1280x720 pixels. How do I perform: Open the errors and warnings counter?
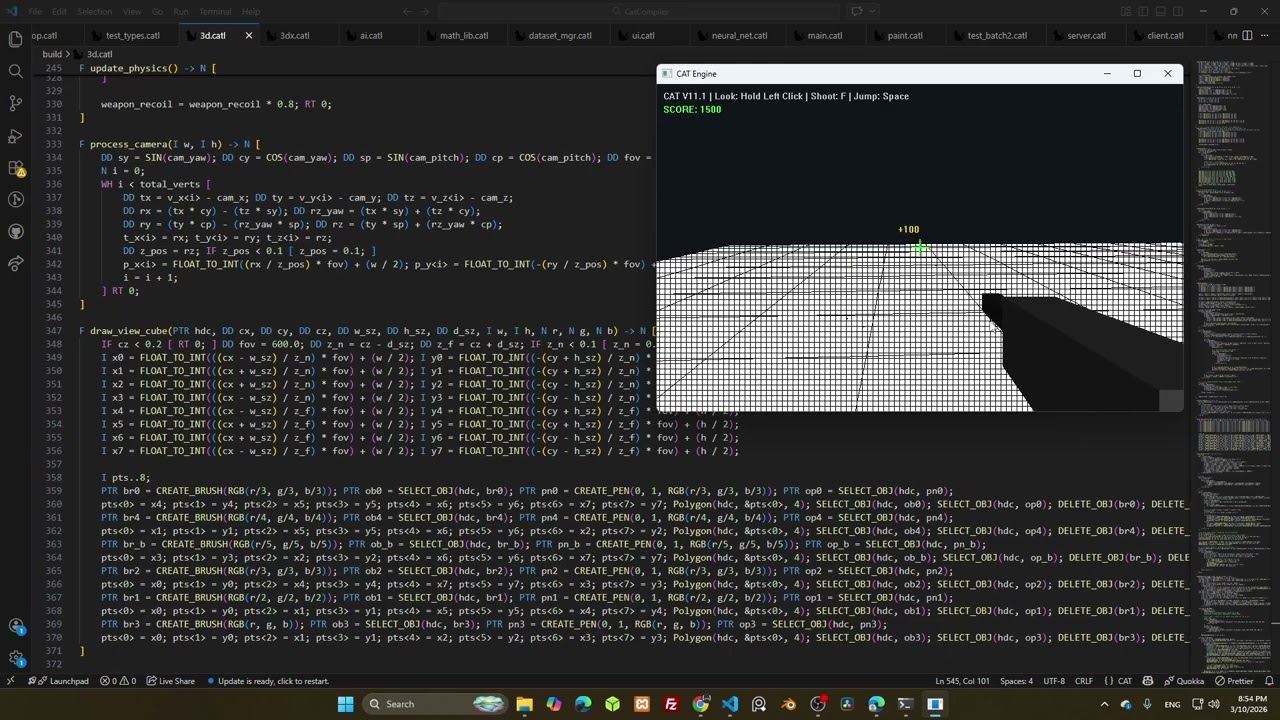(117, 681)
